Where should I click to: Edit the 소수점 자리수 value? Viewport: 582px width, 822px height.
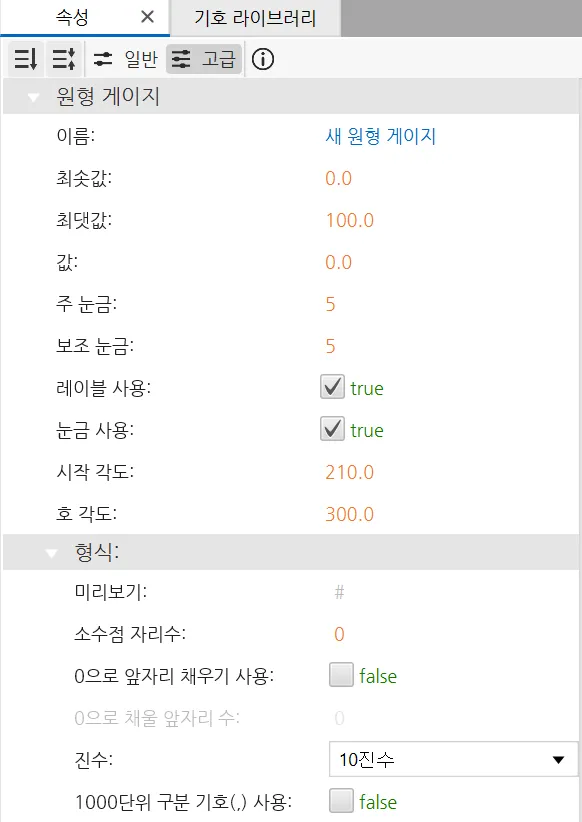339,634
